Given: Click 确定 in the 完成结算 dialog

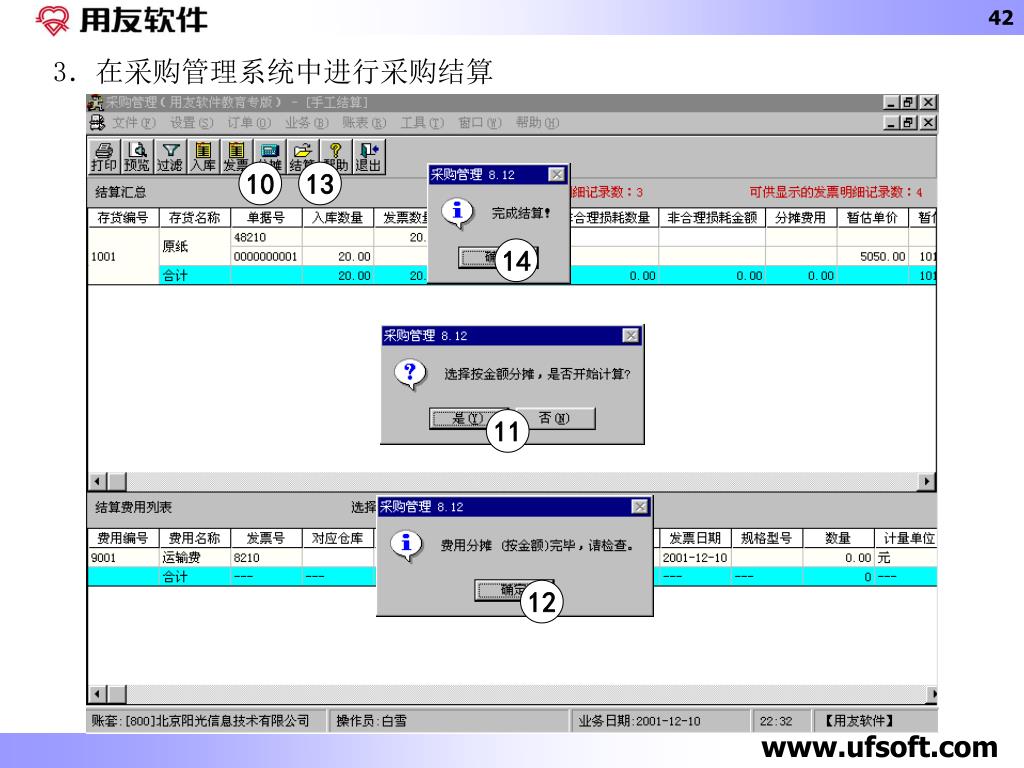Looking at the screenshot, I should [x=498, y=257].
